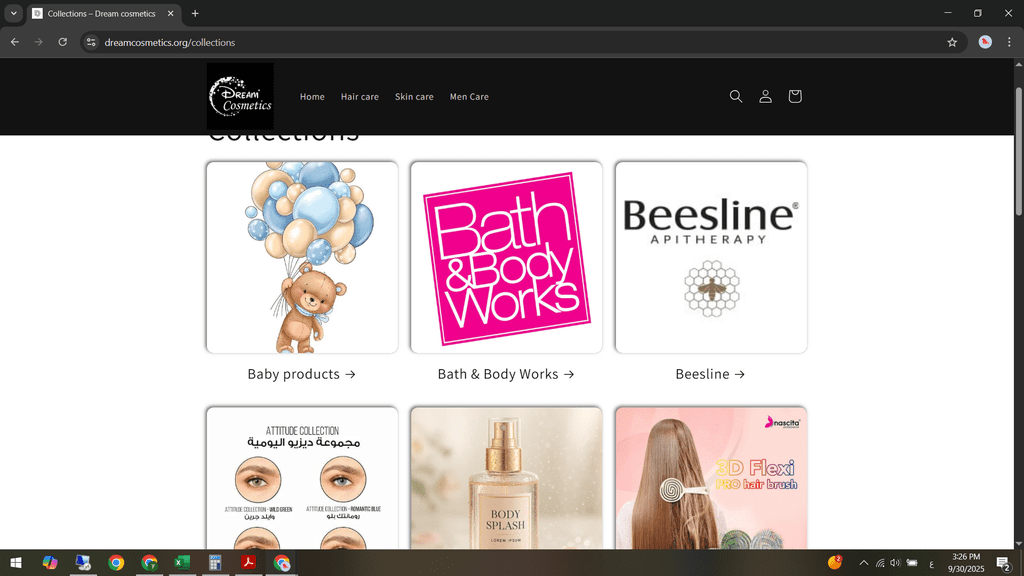The width and height of the screenshot is (1024, 576).
Task: Bookmark this page with star icon
Action: click(x=952, y=42)
